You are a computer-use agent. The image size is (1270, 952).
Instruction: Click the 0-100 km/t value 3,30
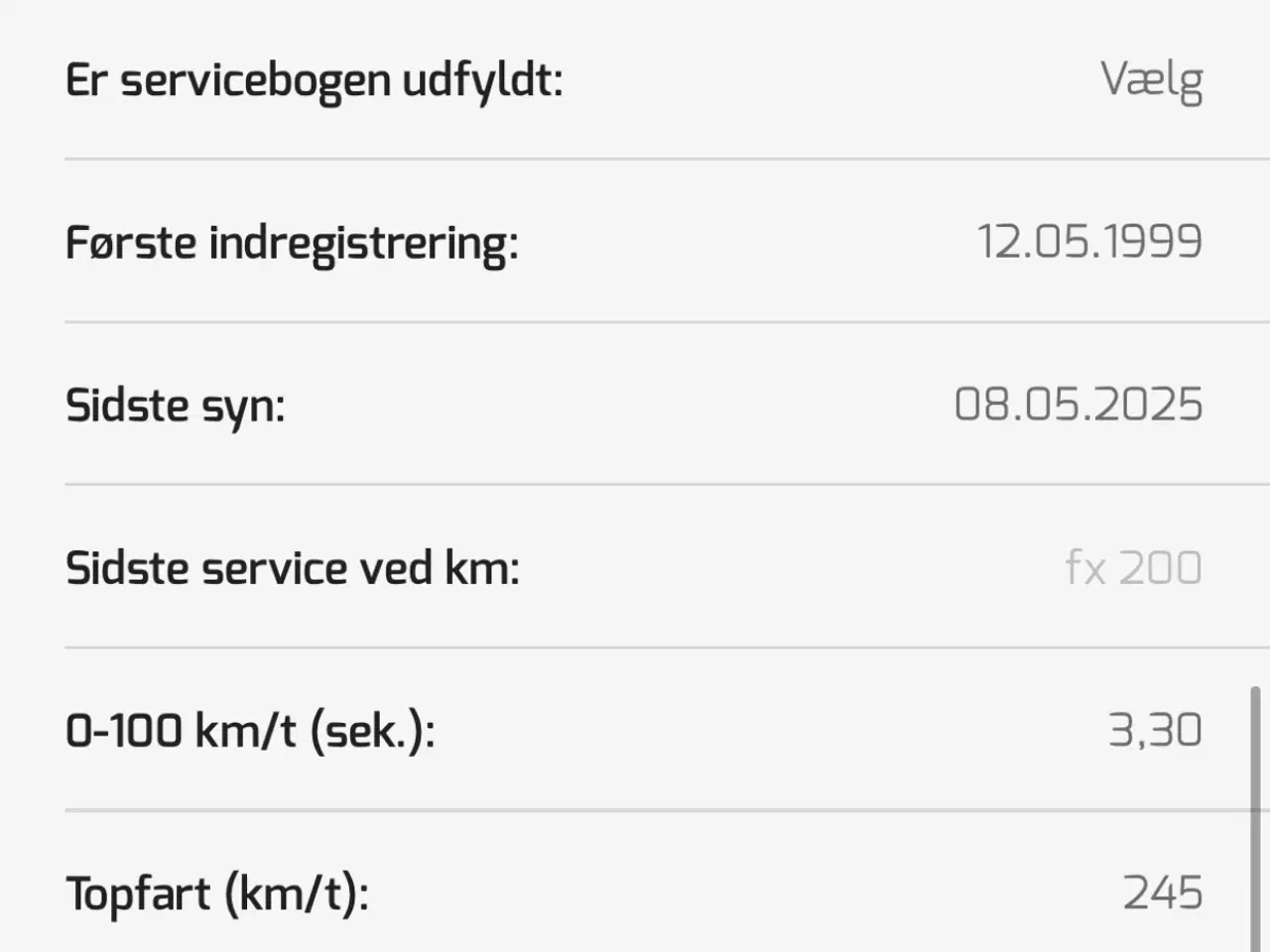pos(1155,730)
